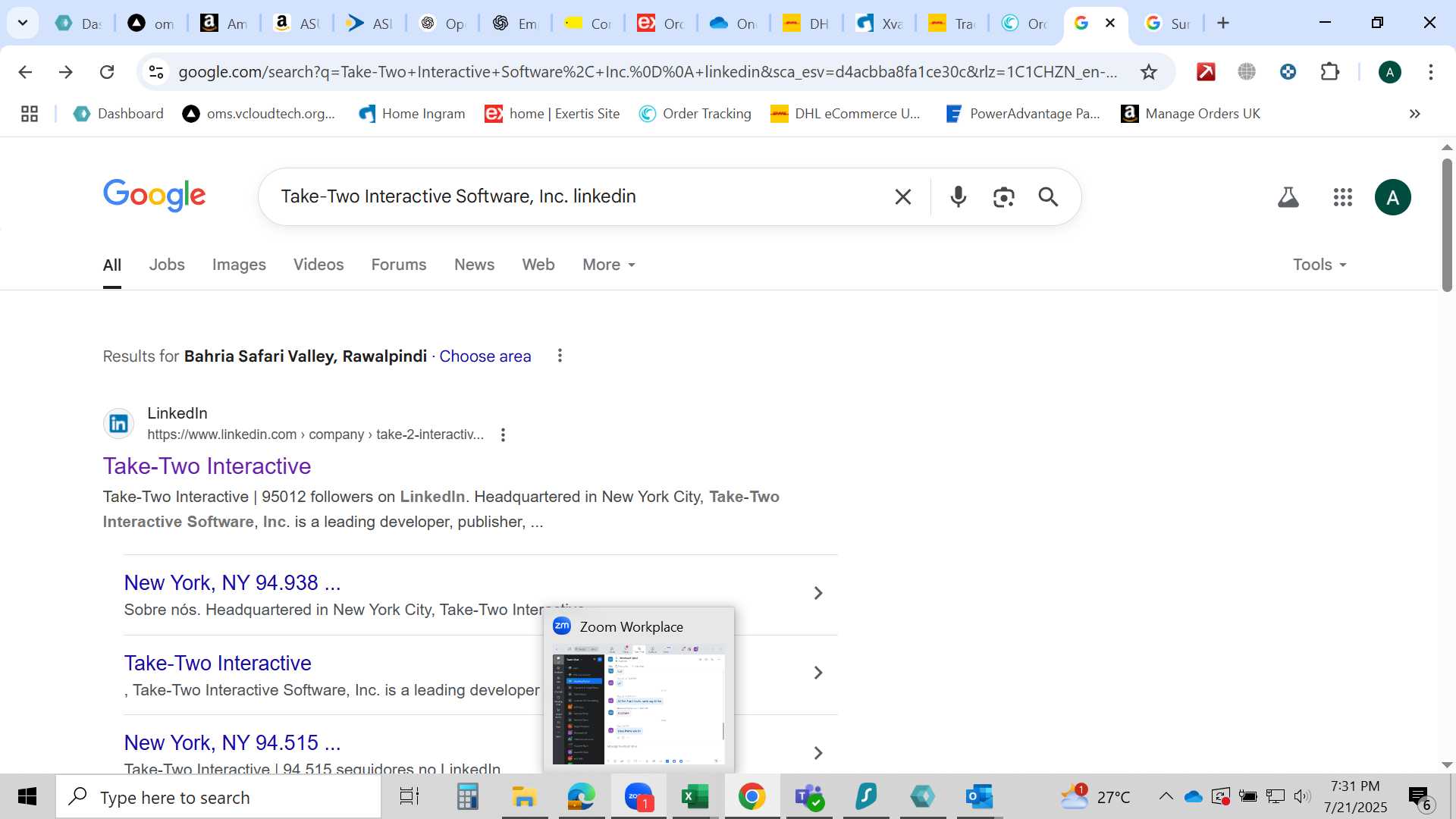
Task: Open Order Tracking bookmark
Action: click(x=695, y=114)
